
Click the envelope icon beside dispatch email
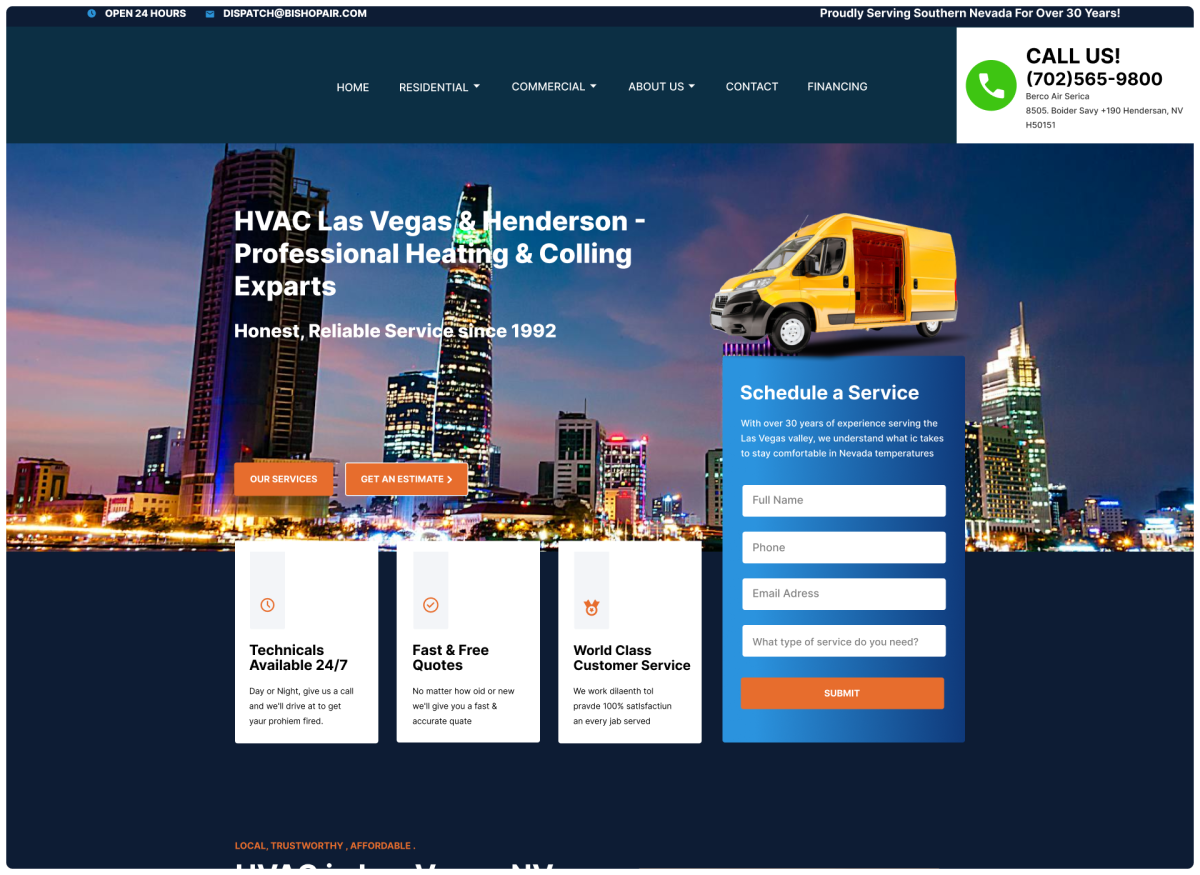(210, 14)
